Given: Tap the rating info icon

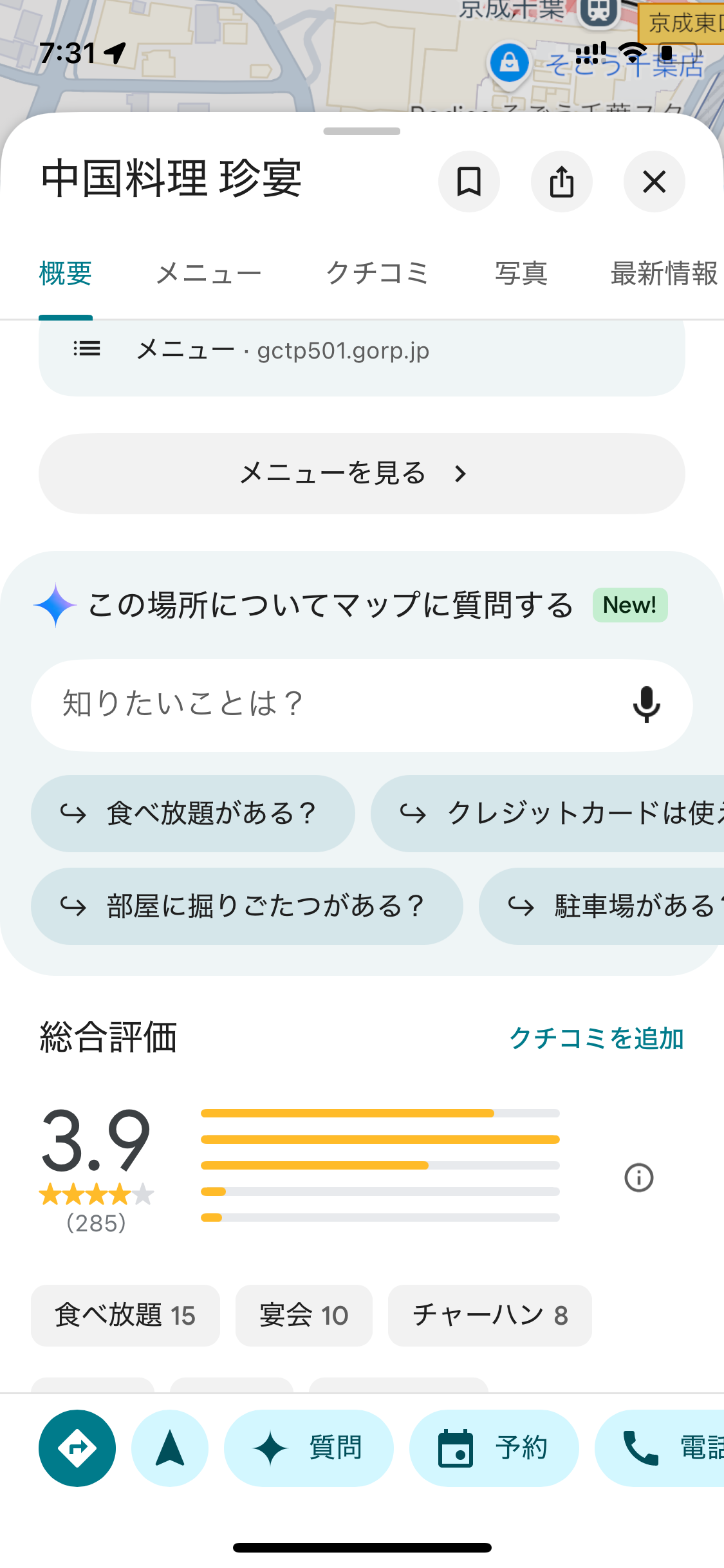Looking at the screenshot, I should (638, 1178).
